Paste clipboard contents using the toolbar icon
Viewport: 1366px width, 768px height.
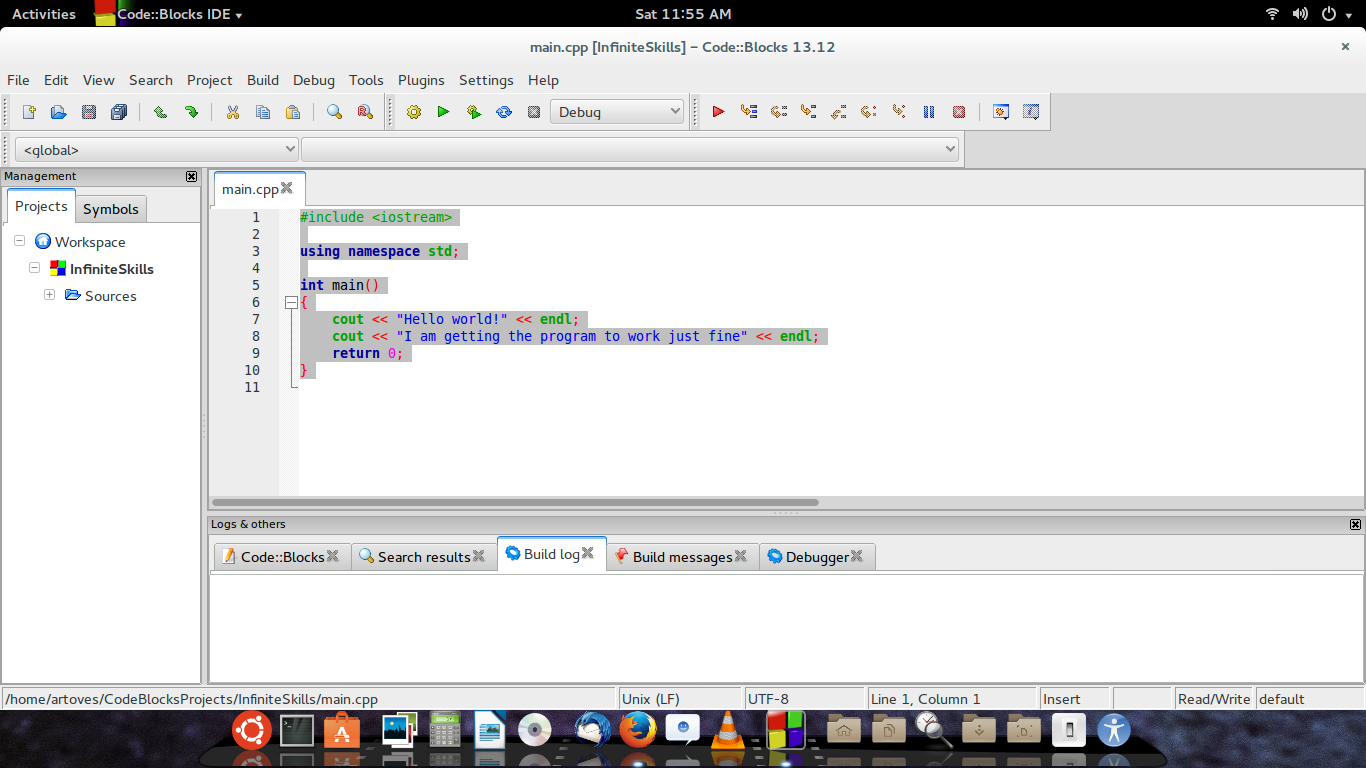tap(293, 112)
